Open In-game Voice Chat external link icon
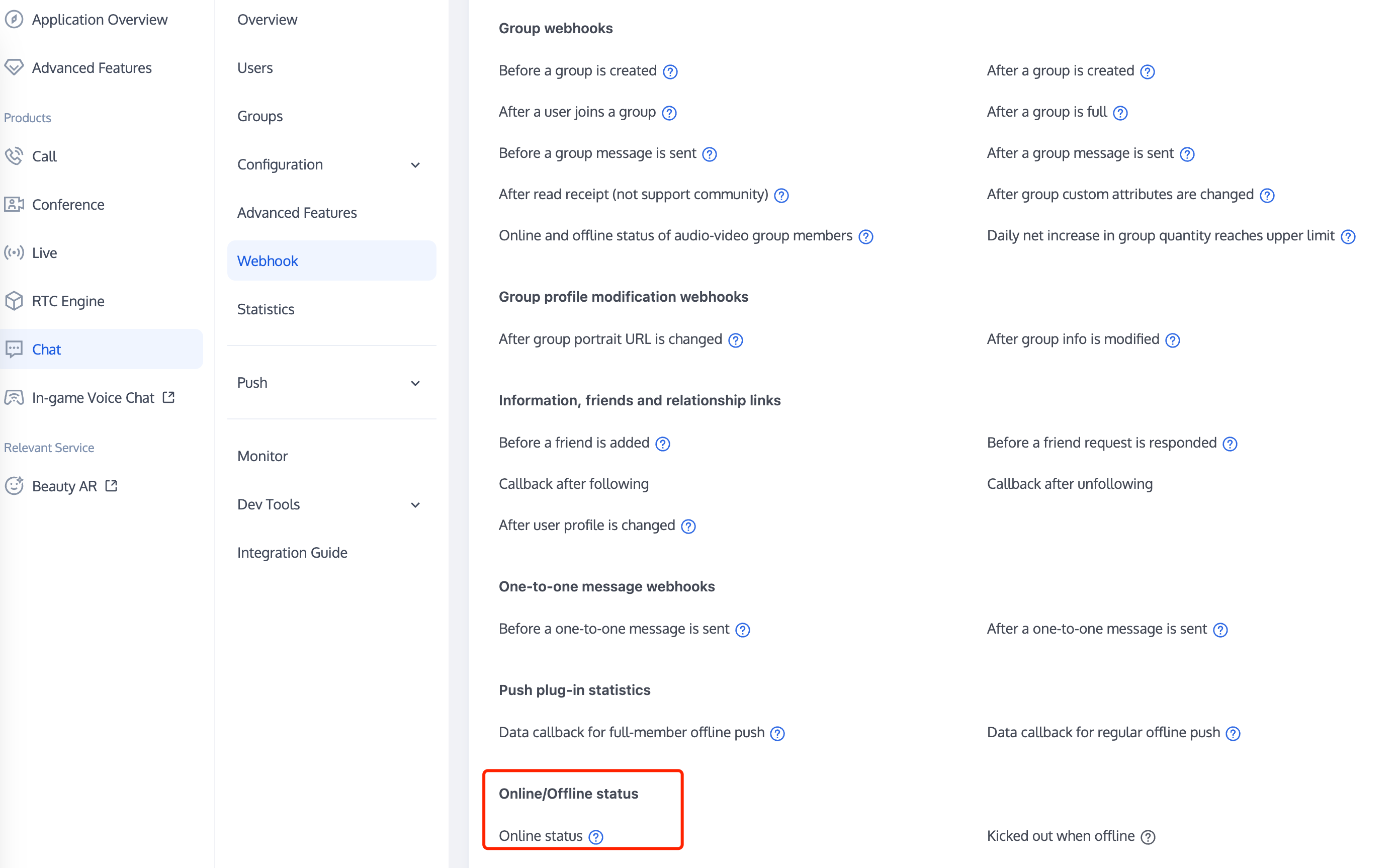This screenshot has height=868, width=1400. click(168, 397)
